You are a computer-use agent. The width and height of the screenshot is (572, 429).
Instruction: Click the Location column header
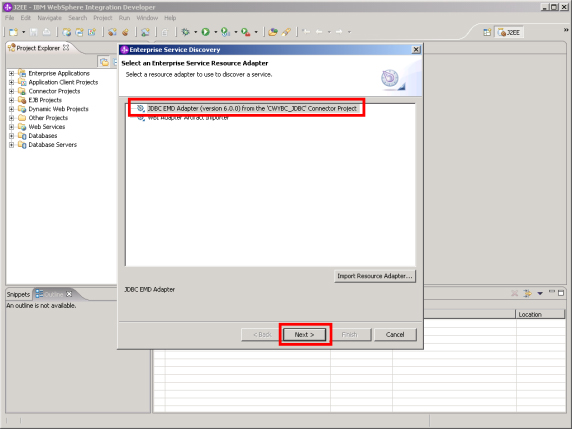(540, 314)
